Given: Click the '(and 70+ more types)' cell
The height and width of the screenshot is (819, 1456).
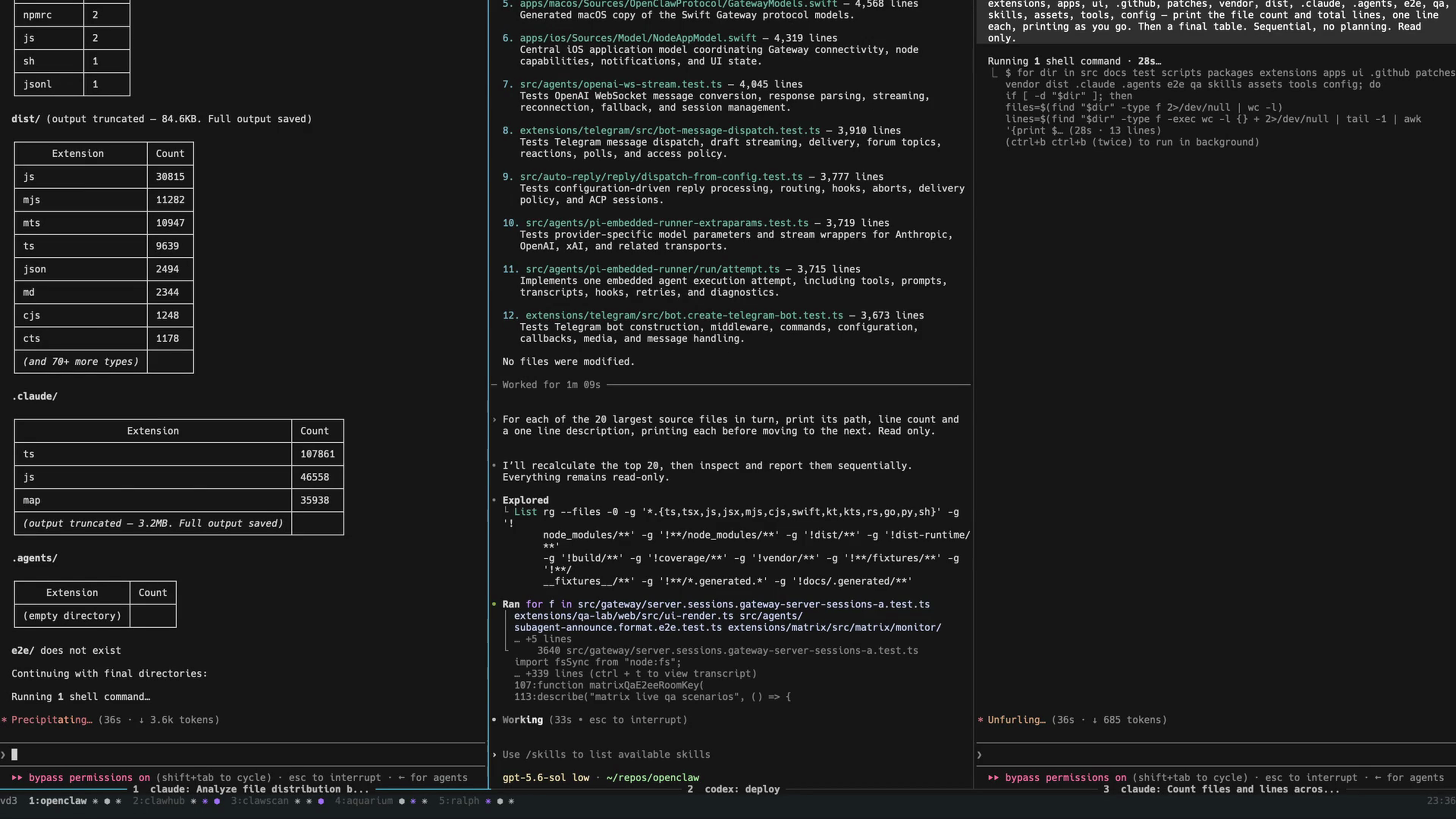Looking at the screenshot, I should [x=81, y=362].
